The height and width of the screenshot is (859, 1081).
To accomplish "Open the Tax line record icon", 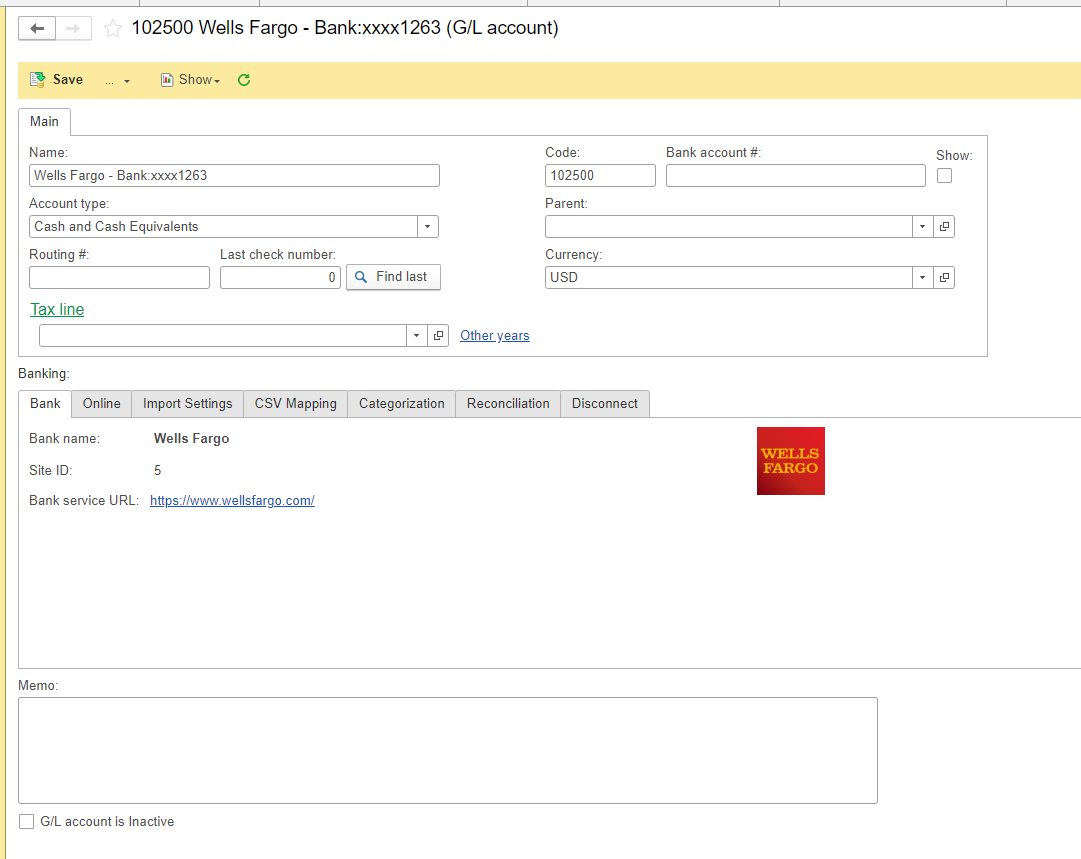I will tap(438, 336).
